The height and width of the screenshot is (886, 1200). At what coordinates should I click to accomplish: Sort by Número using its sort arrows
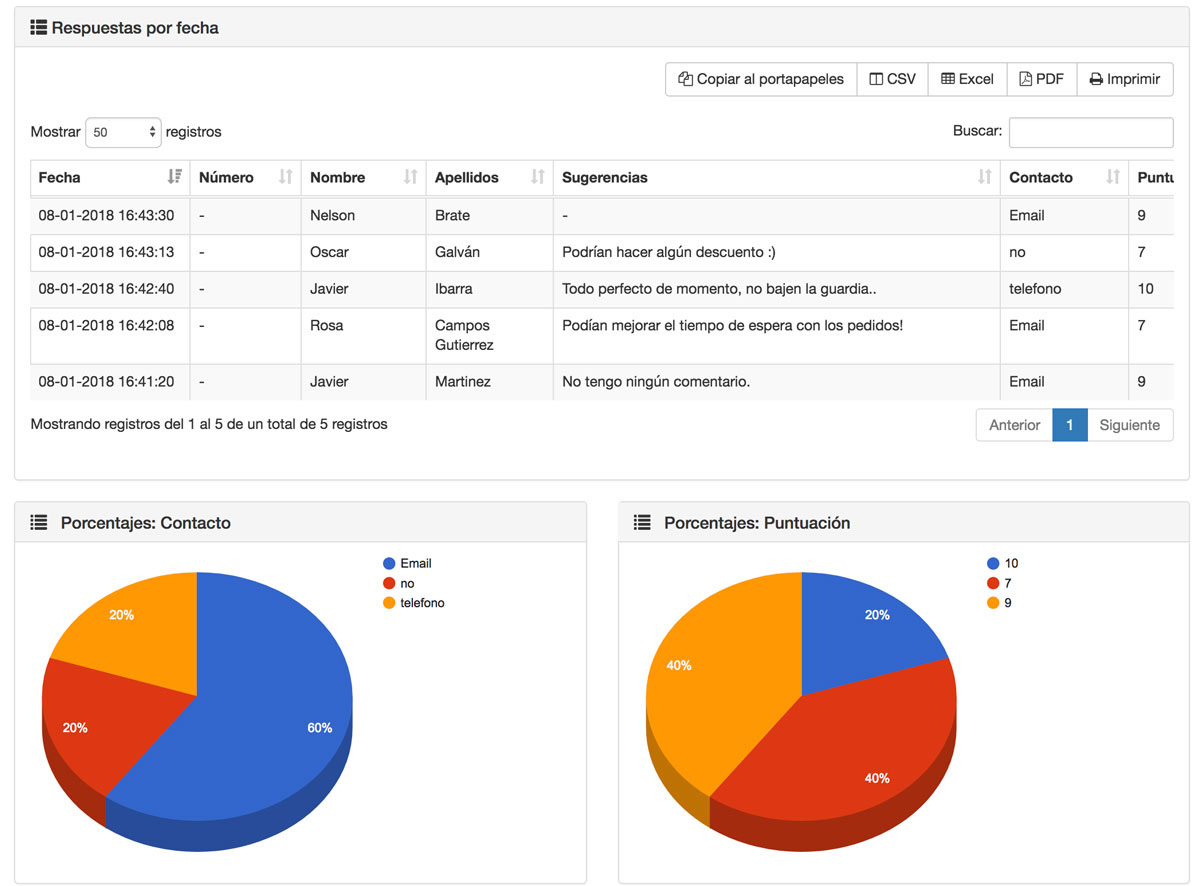coord(286,177)
